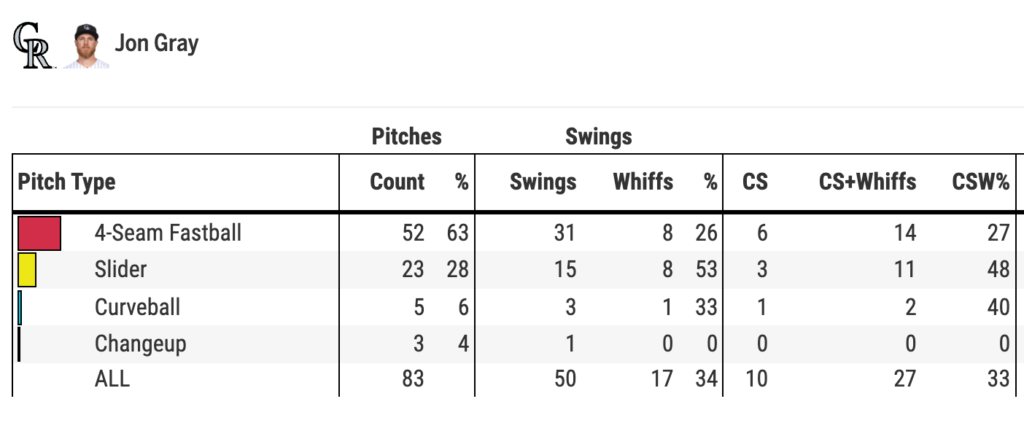Image resolution: width=1024 pixels, height=423 pixels.
Task: Click the Pitches group header
Action: click(406, 136)
